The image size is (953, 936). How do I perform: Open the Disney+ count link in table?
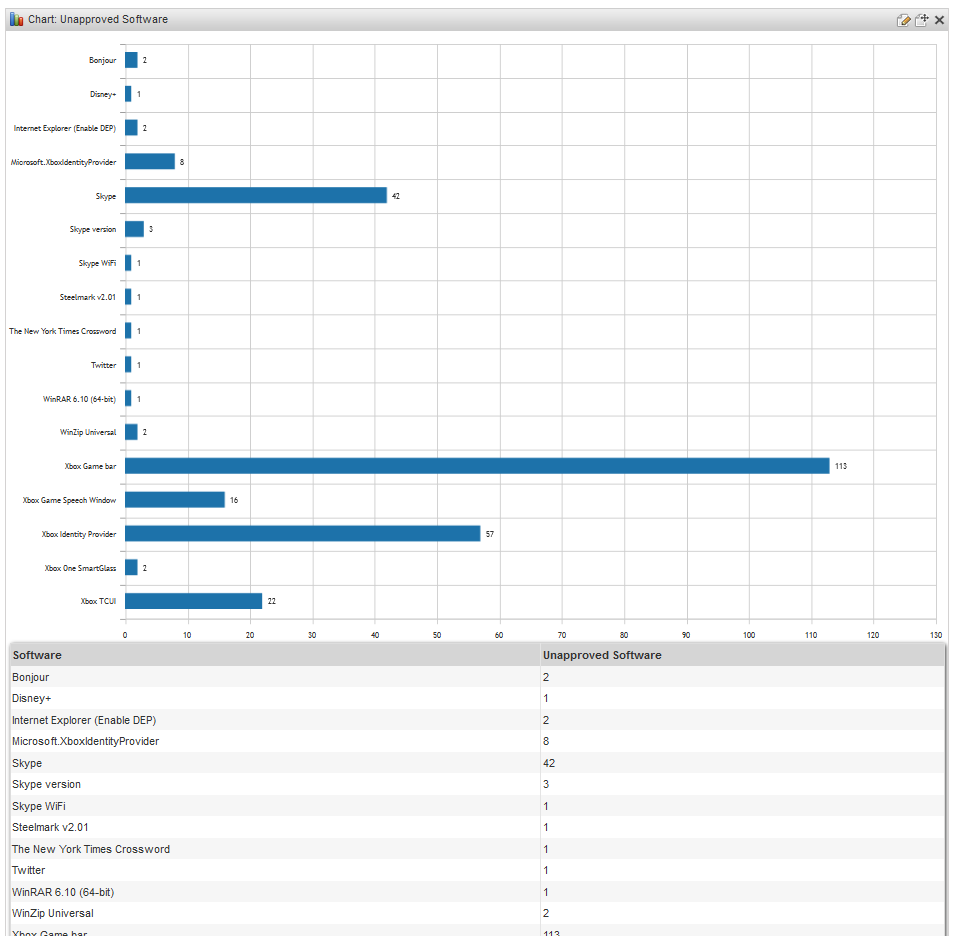tap(546, 699)
